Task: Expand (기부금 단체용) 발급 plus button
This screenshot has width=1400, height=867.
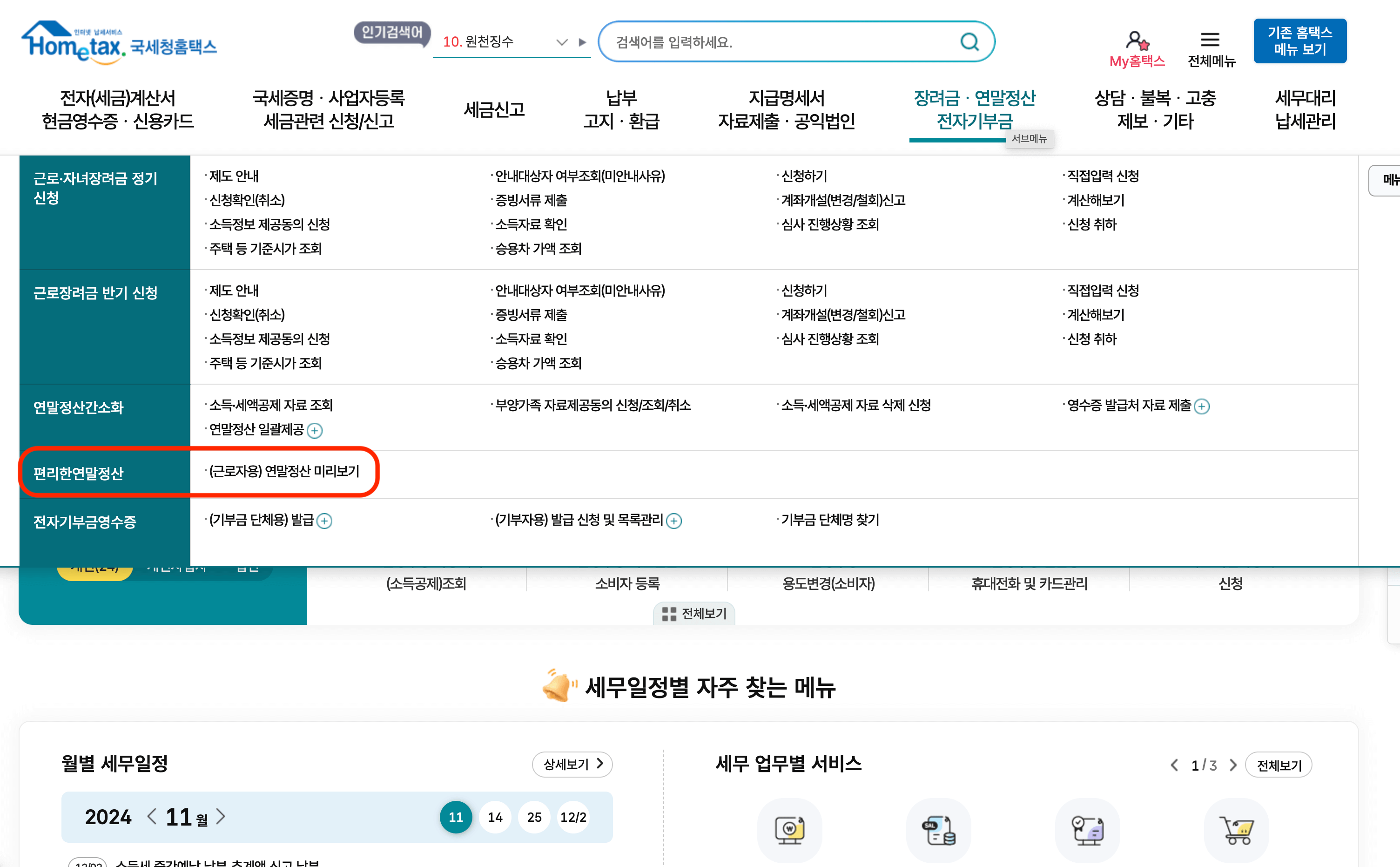Action: [324, 521]
